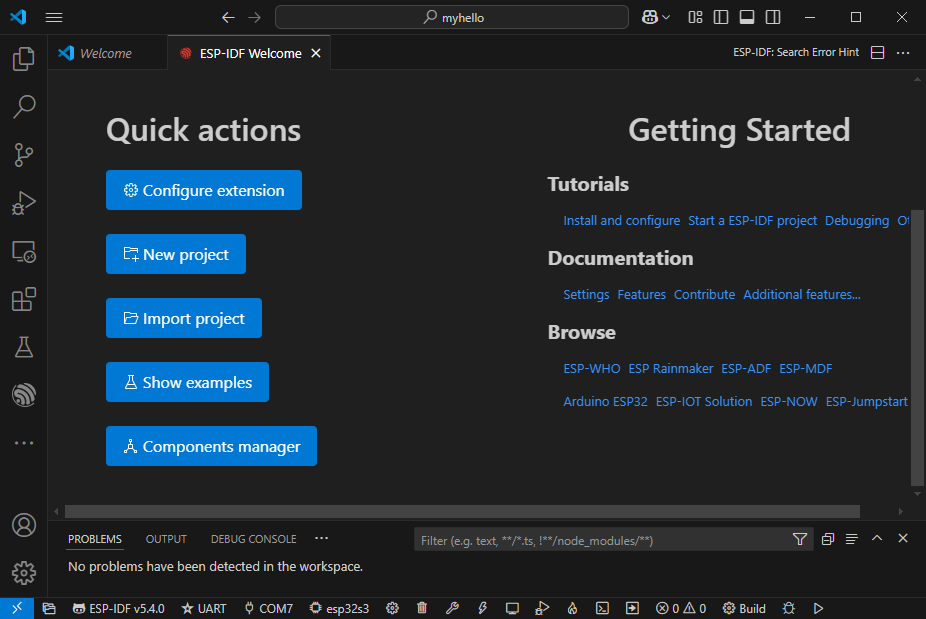Click the Import project button
The image size is (926, 619).
tap(184, 318)
